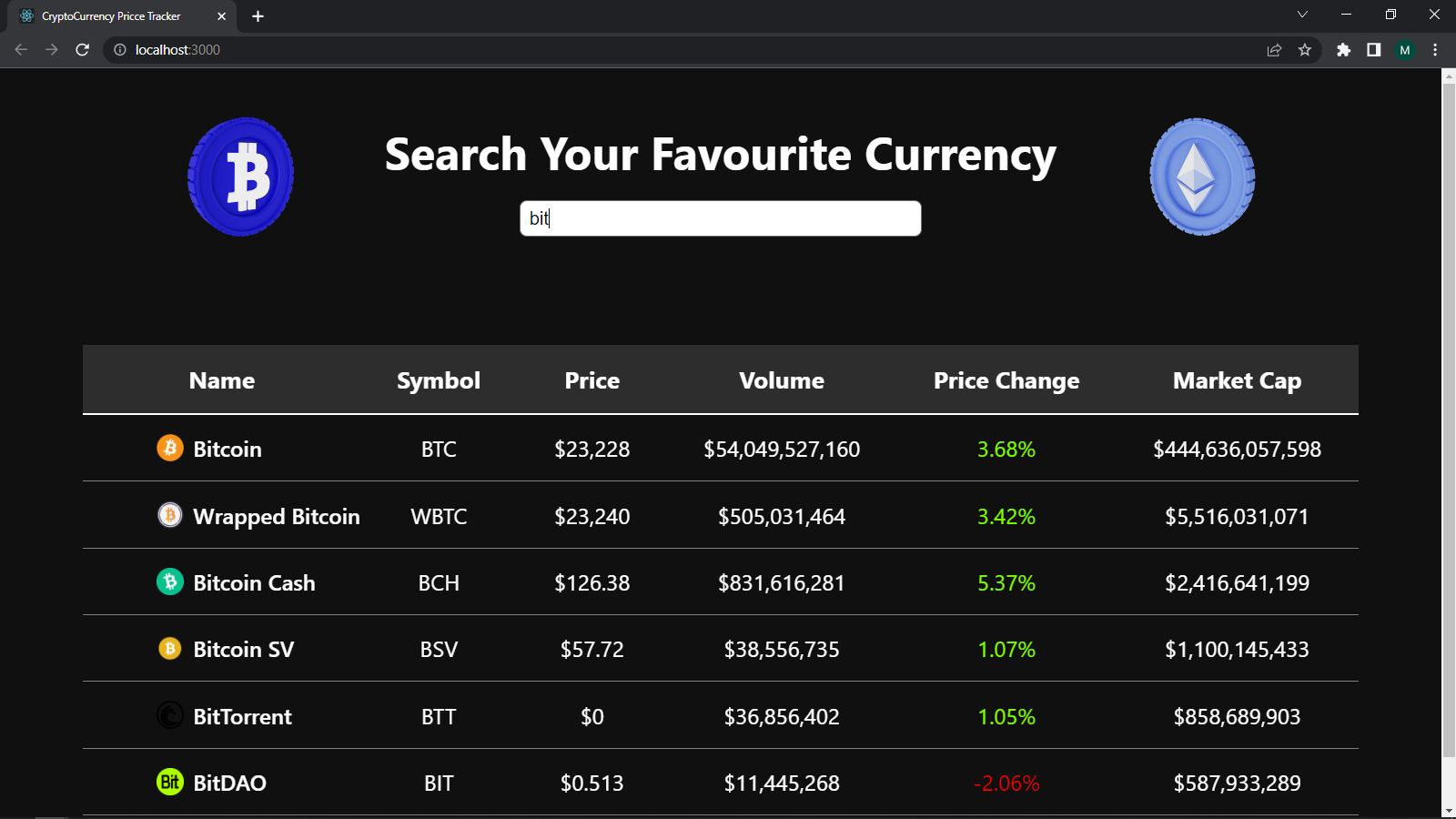View site information icon beside localhost
1456x819 pixels.
tap(120, 50)
